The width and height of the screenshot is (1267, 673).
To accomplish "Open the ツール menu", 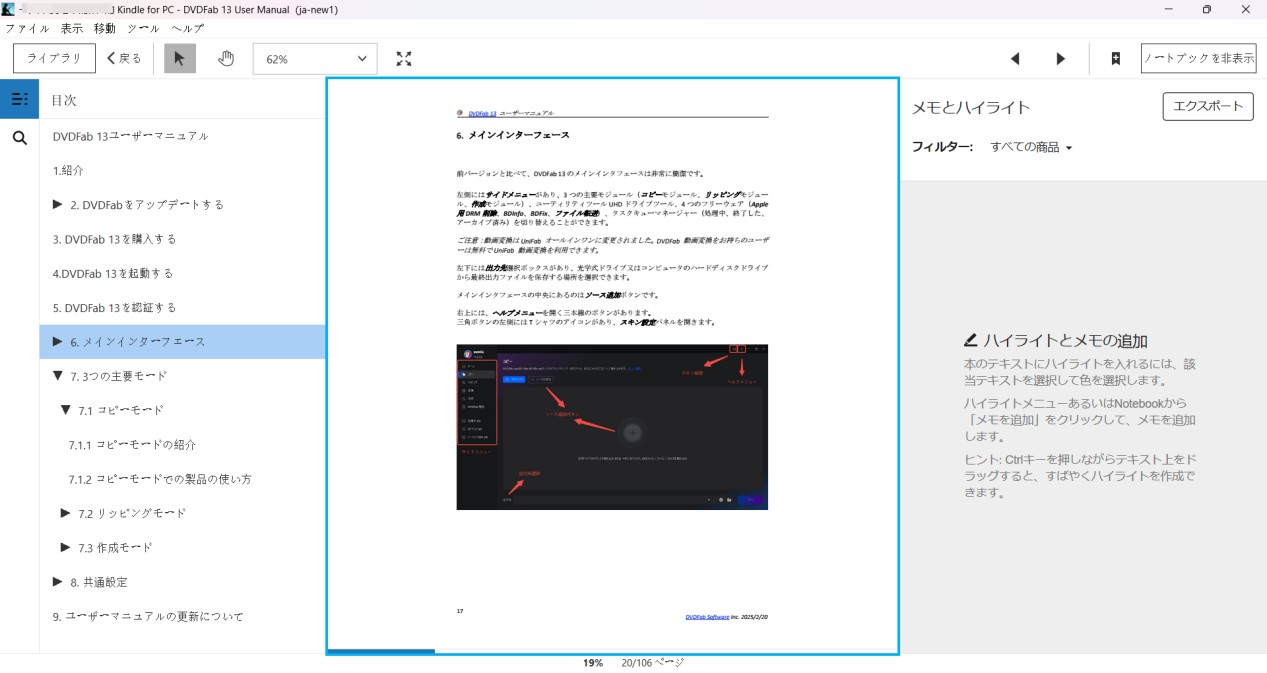I will pyautogui.click(x=144, y=29).
